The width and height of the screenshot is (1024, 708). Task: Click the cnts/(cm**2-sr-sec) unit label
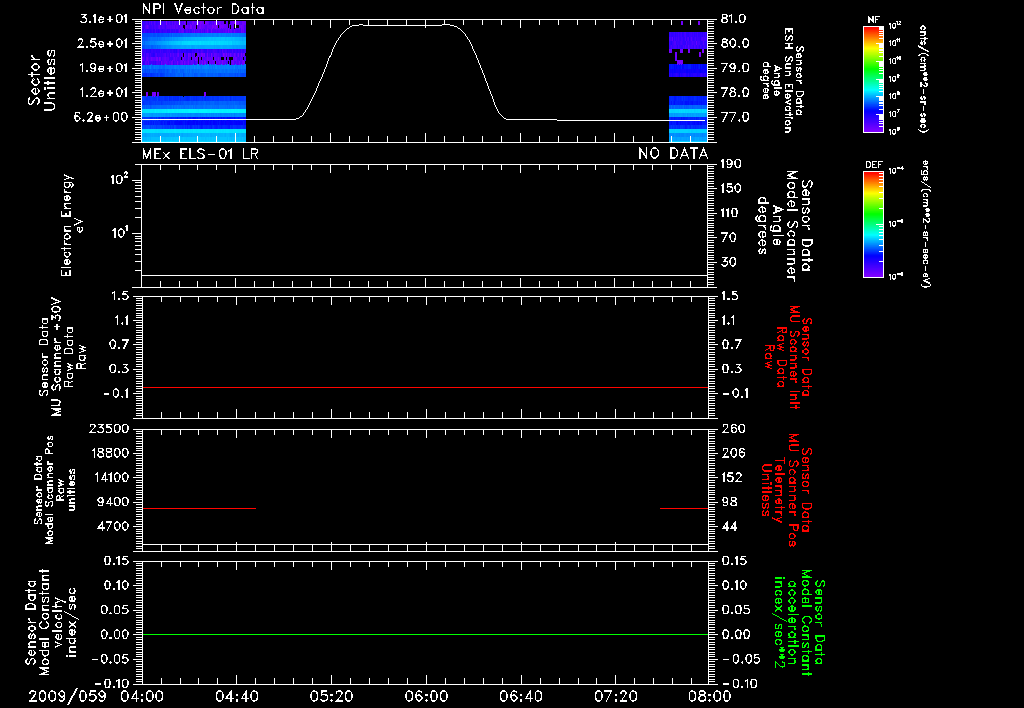click(923, 78)
